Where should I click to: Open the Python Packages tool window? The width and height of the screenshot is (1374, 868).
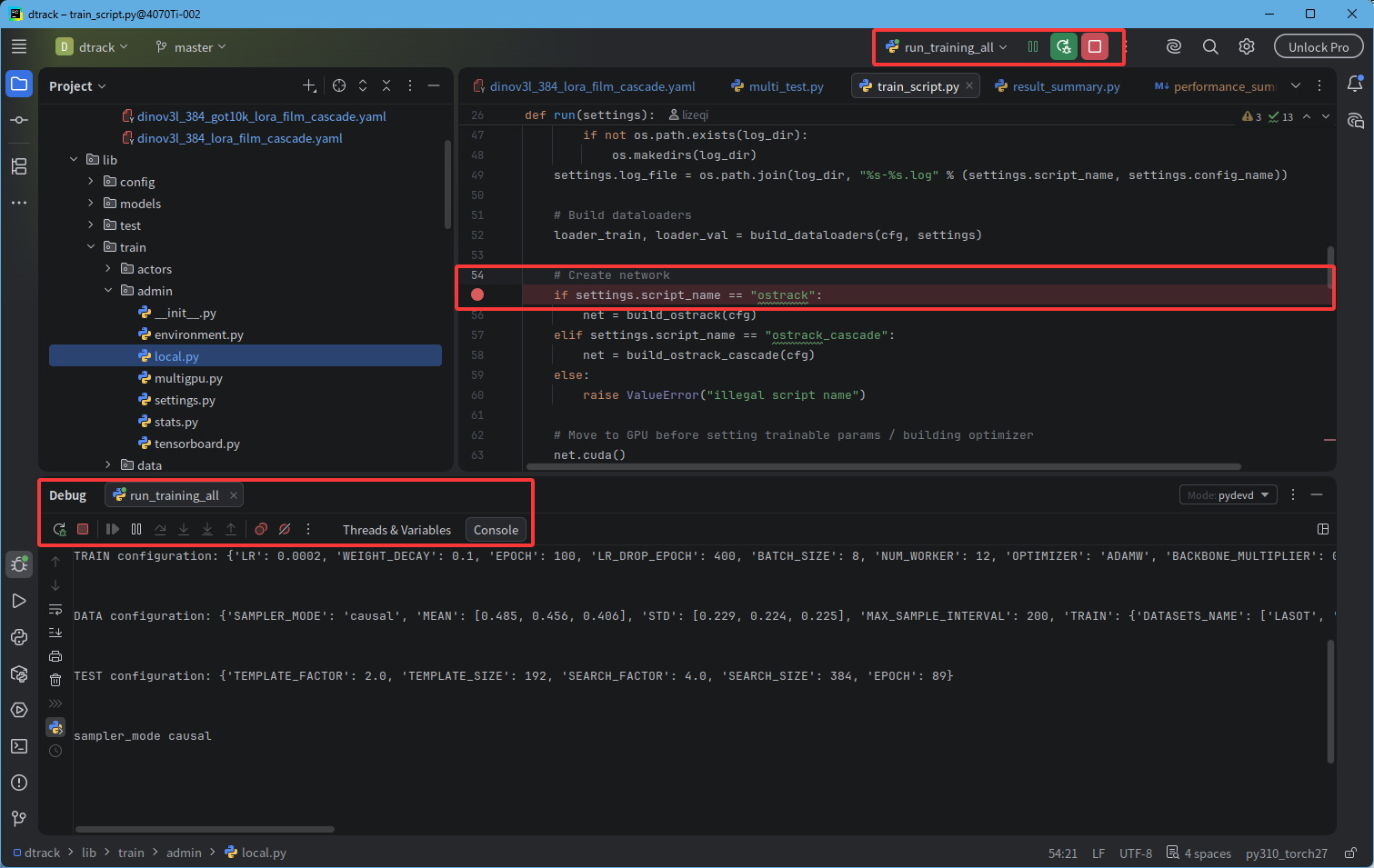tap(19, 673)
